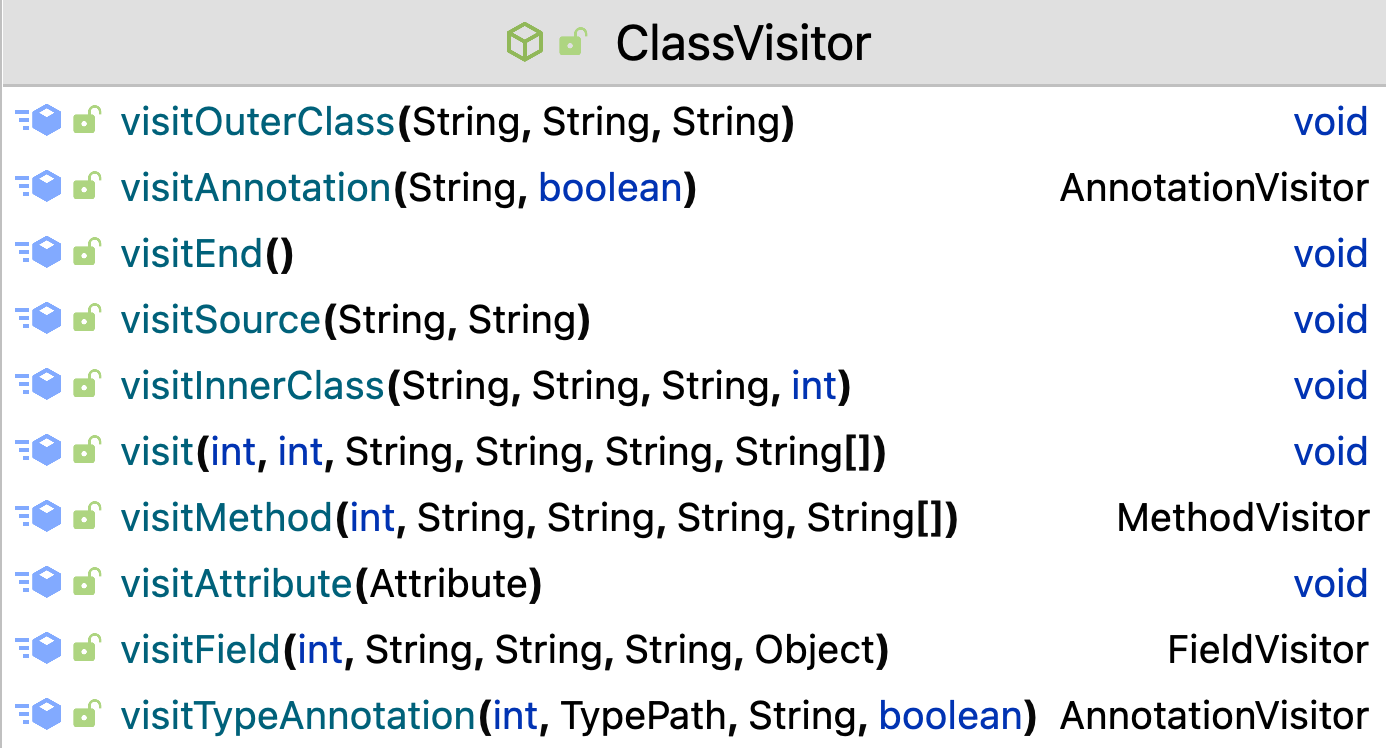Select the visitSource method name
This screenshot has height=748, width=1388.
(221, 320)
